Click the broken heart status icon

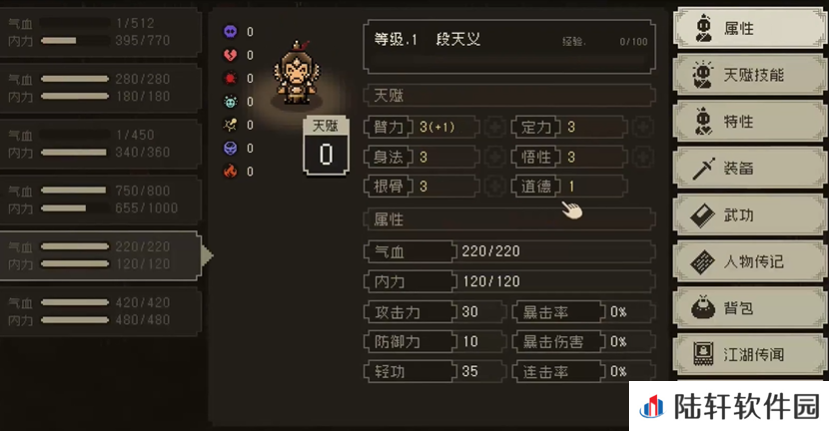point(230,55)
